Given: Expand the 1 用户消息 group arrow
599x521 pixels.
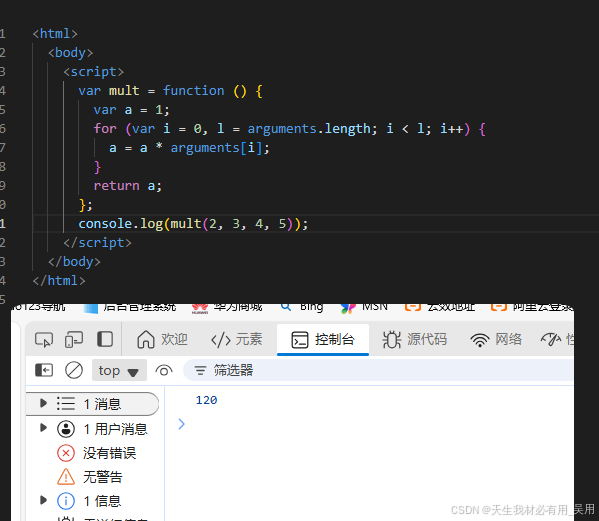Looking at the screenshot, I should point(43,428).
